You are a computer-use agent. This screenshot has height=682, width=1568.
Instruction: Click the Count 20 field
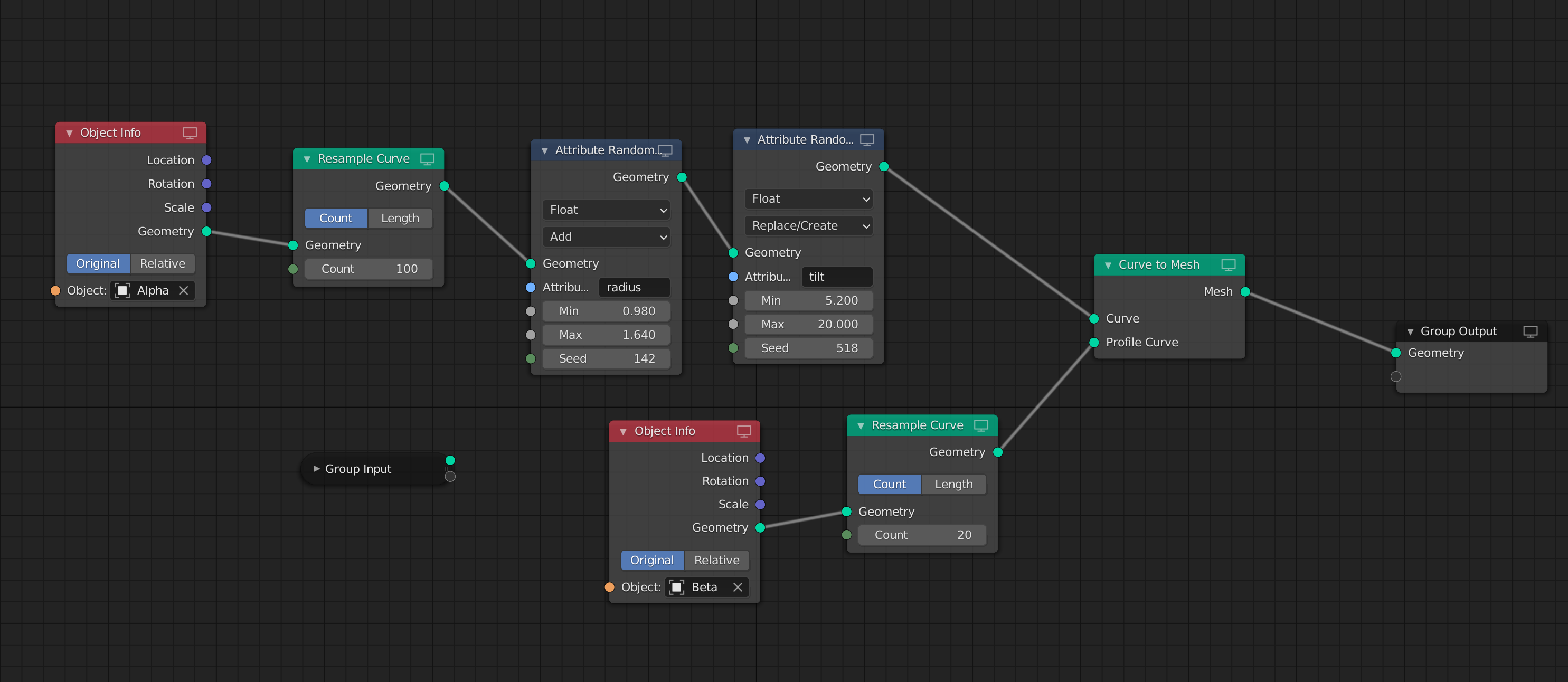[922, 535]
